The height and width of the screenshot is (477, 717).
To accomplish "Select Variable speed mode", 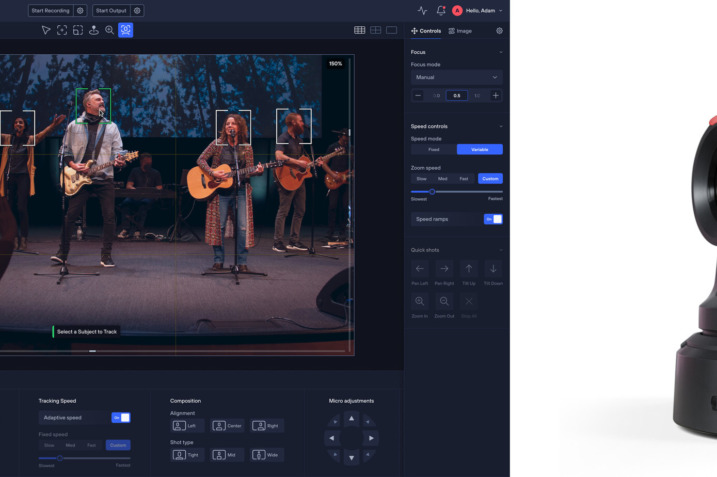I will click(x=480, y=149).
